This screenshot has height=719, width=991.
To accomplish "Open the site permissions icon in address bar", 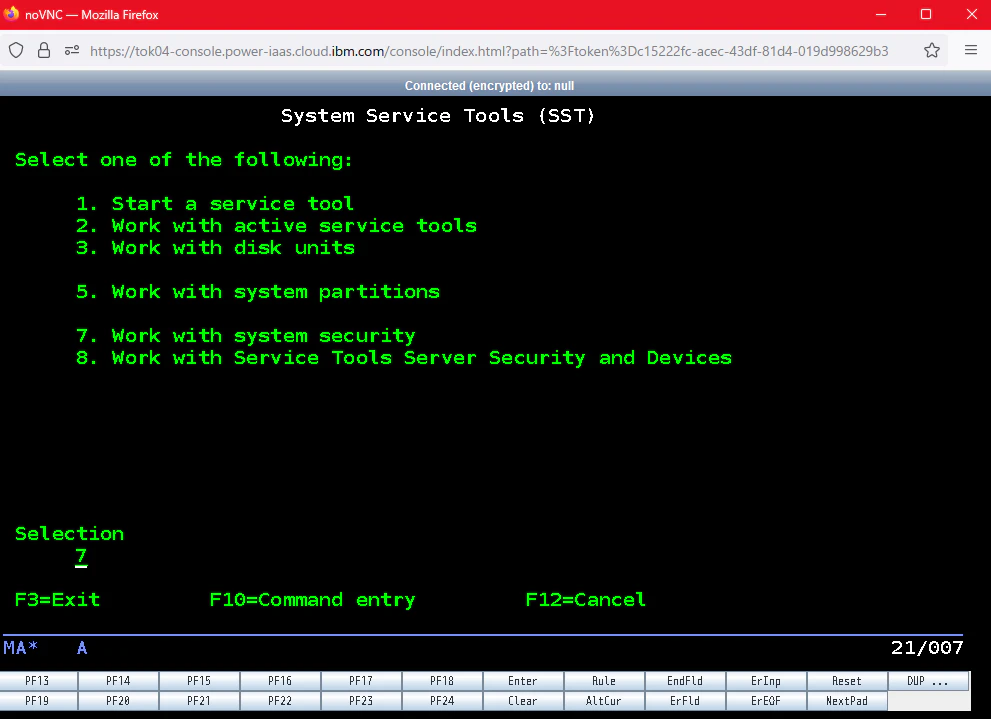I will [71, 51].
